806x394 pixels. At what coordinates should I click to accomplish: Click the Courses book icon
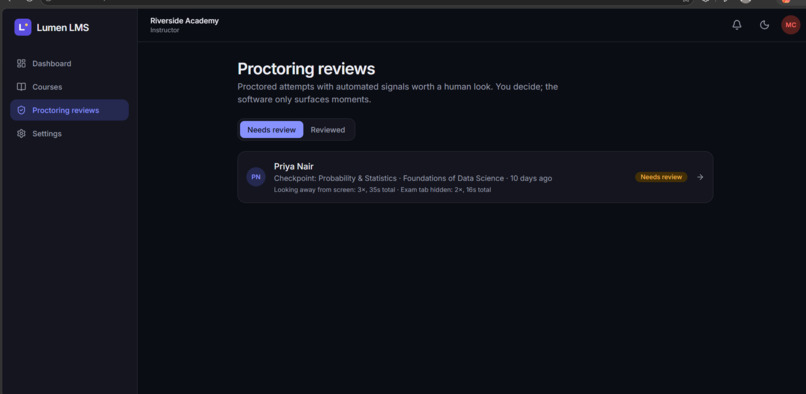[21, 87]
